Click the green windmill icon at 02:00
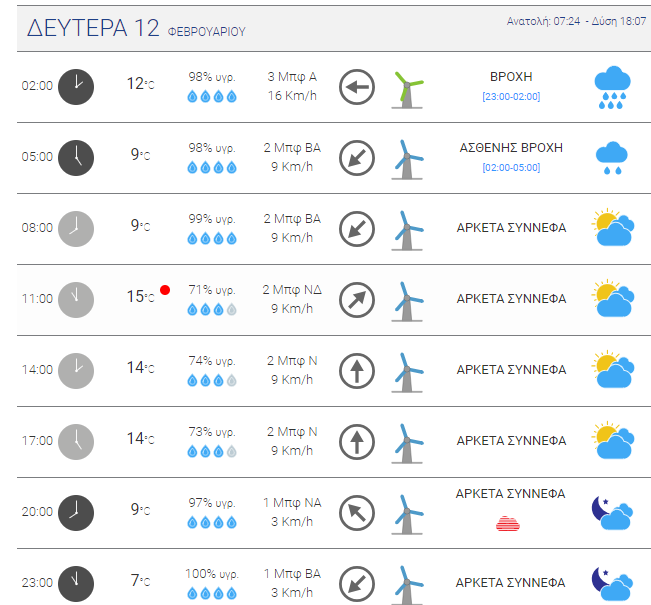651x605 pixels. (406, 87)
